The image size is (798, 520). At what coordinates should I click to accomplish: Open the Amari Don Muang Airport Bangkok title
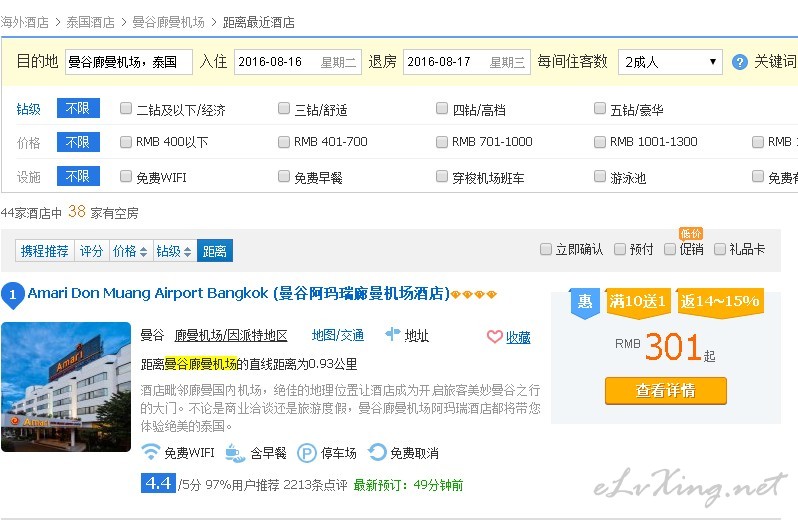(x=239, y=294)
